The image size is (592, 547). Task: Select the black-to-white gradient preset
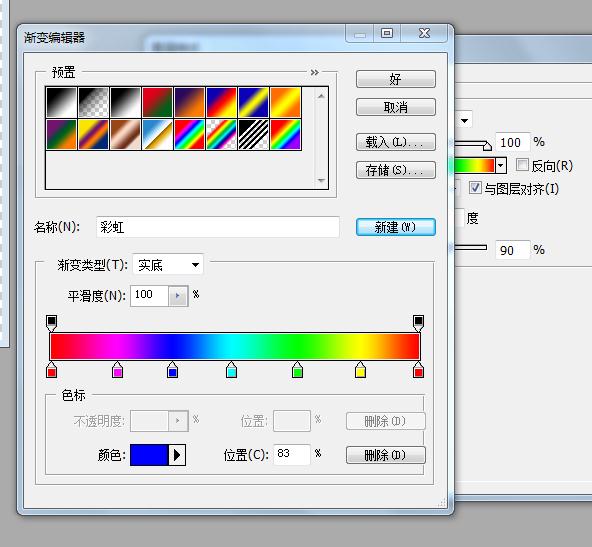click(61, 102)
